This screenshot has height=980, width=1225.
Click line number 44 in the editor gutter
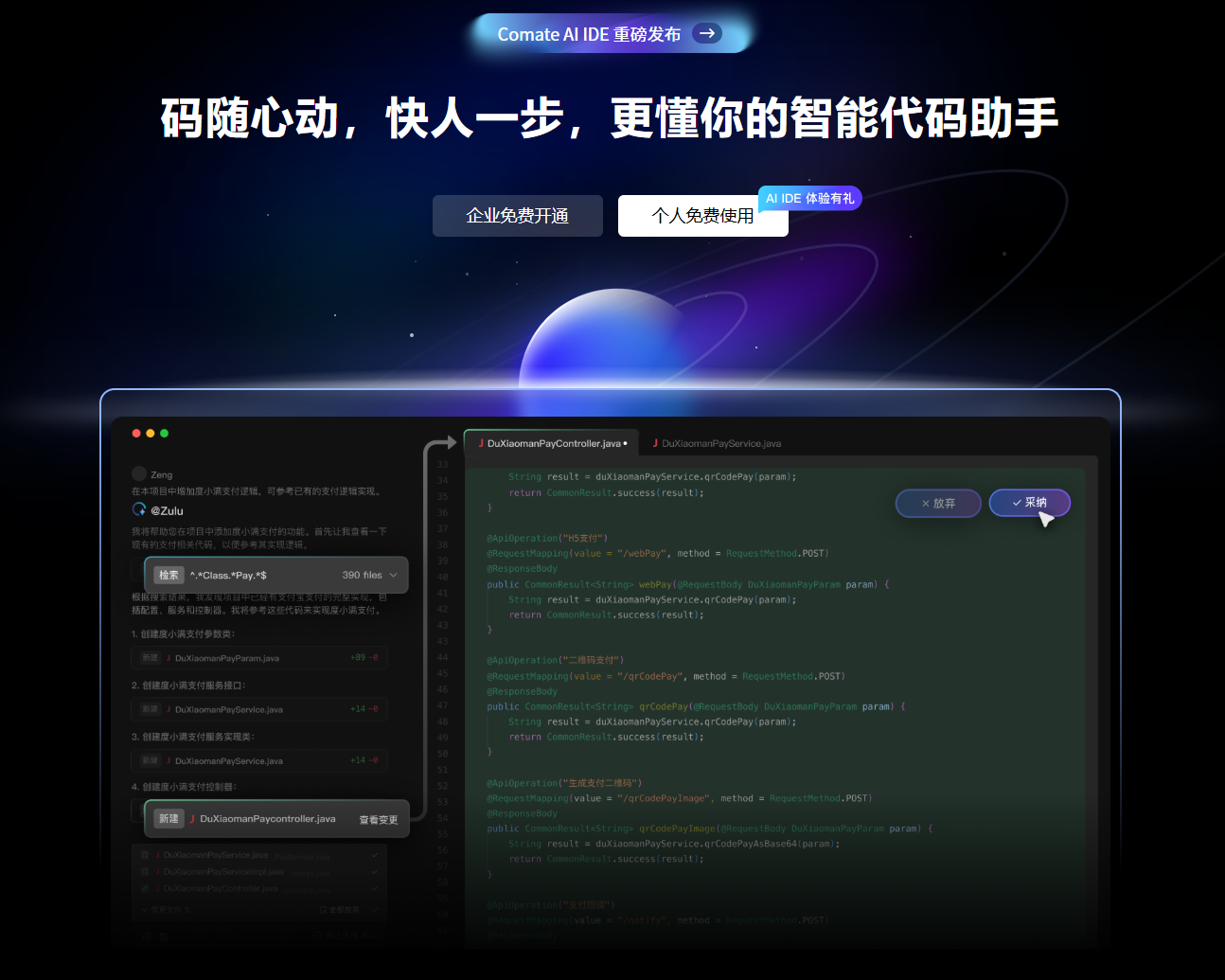pyautogui.click(x=442, y=657)
